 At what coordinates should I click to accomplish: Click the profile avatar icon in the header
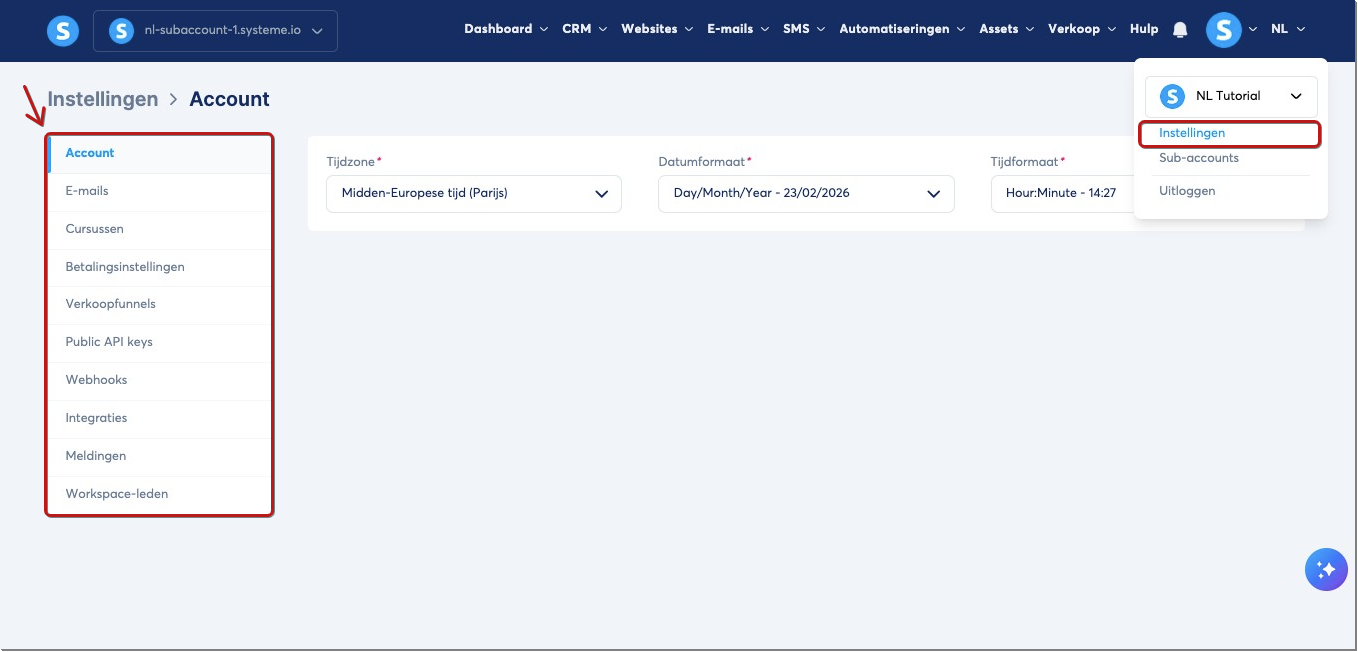coord(1223,30)
